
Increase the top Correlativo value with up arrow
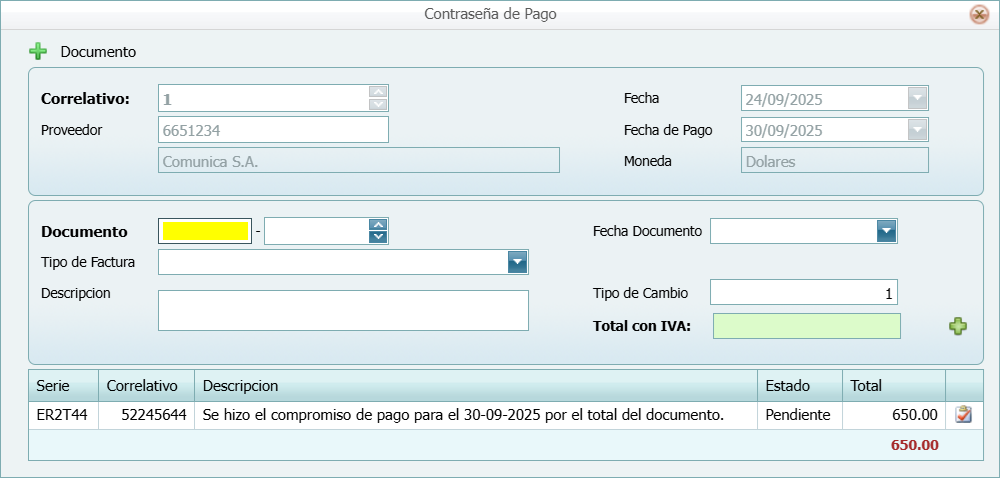[x=378, y=92]
